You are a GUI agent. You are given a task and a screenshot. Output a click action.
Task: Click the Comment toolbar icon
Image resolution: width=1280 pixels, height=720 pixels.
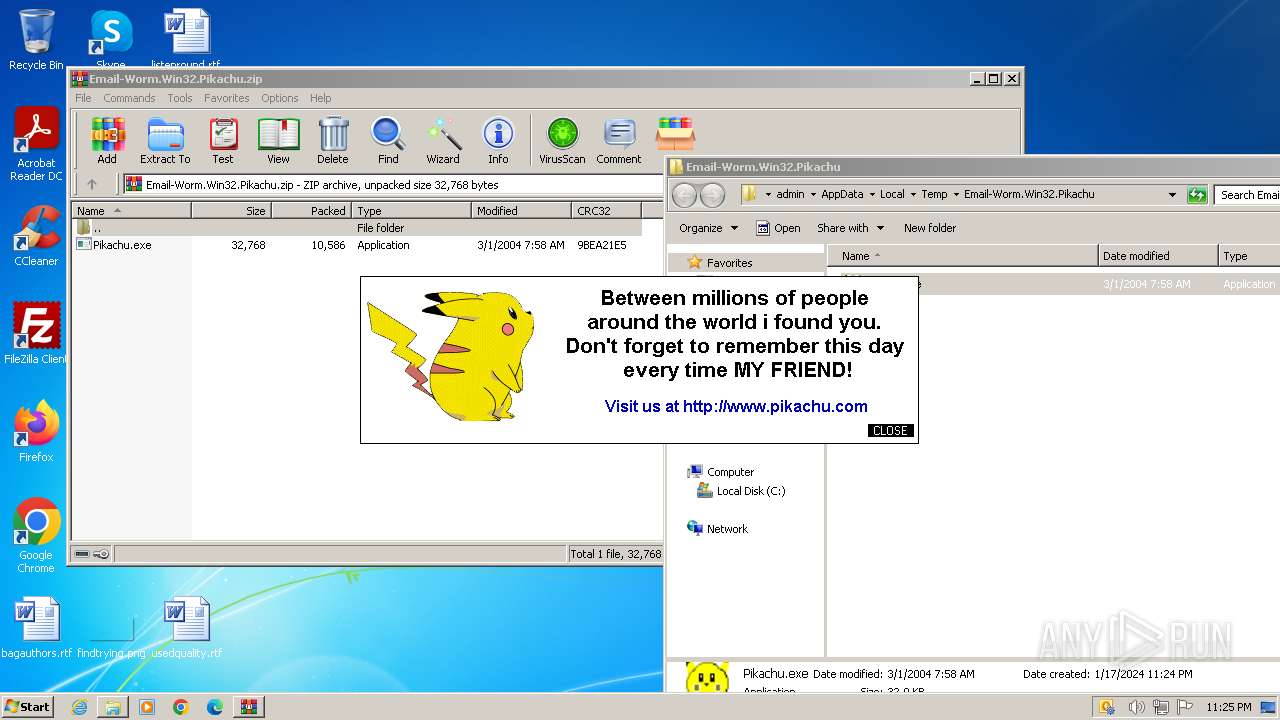(x=619, y=140)
